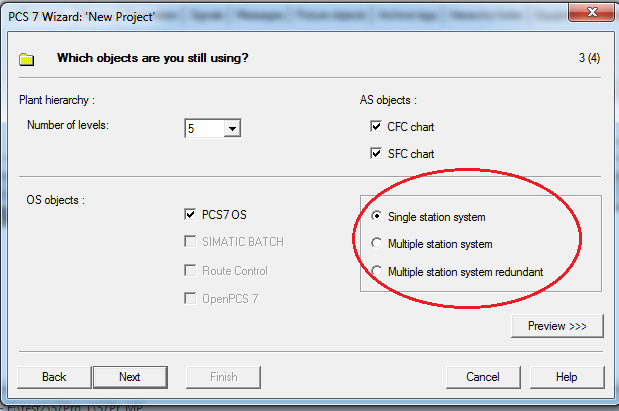
Task: Click the 'Which objects are you still using?' heading
Action: (153, 58)
